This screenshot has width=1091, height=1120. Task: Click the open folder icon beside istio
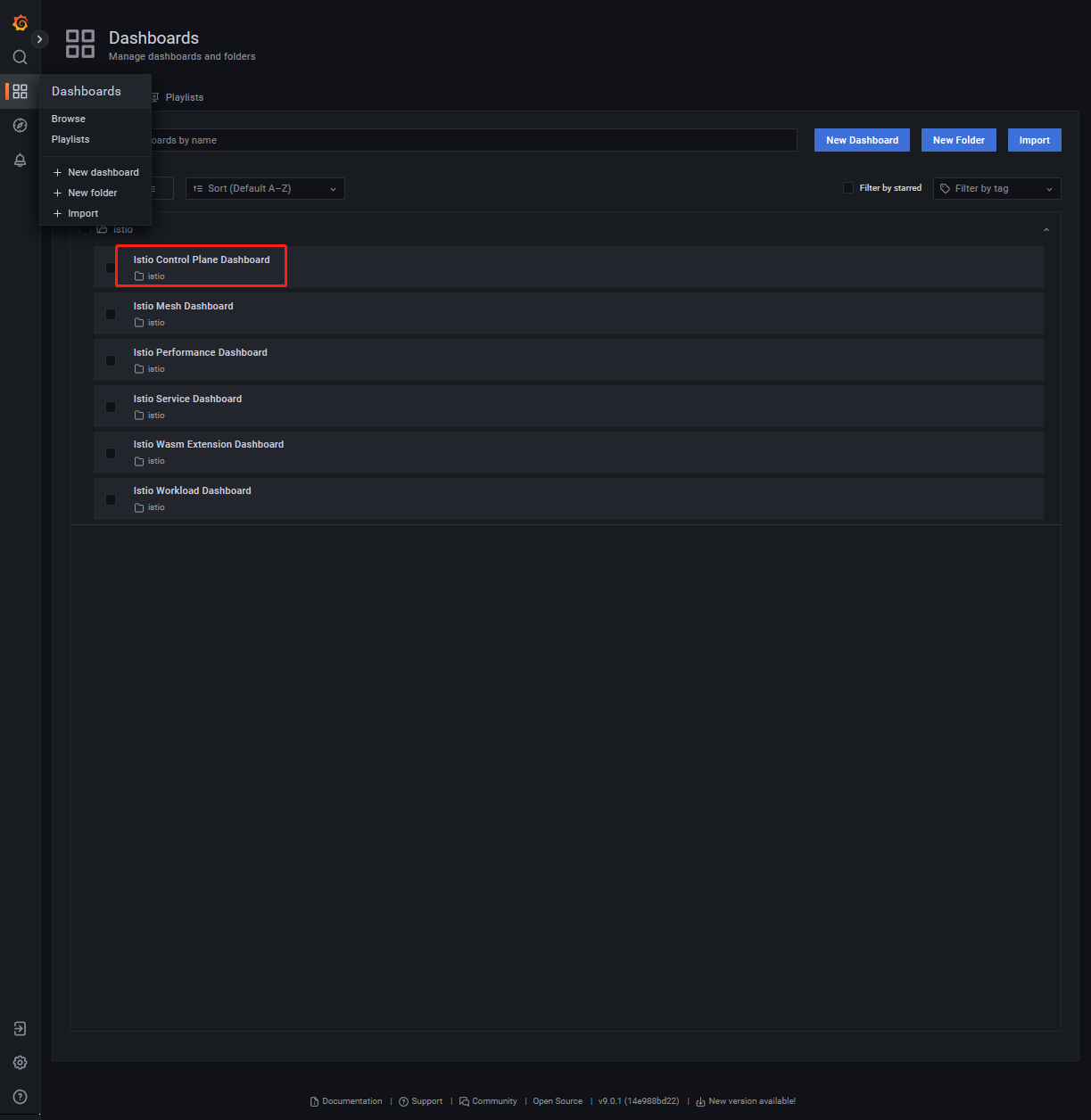102,229
